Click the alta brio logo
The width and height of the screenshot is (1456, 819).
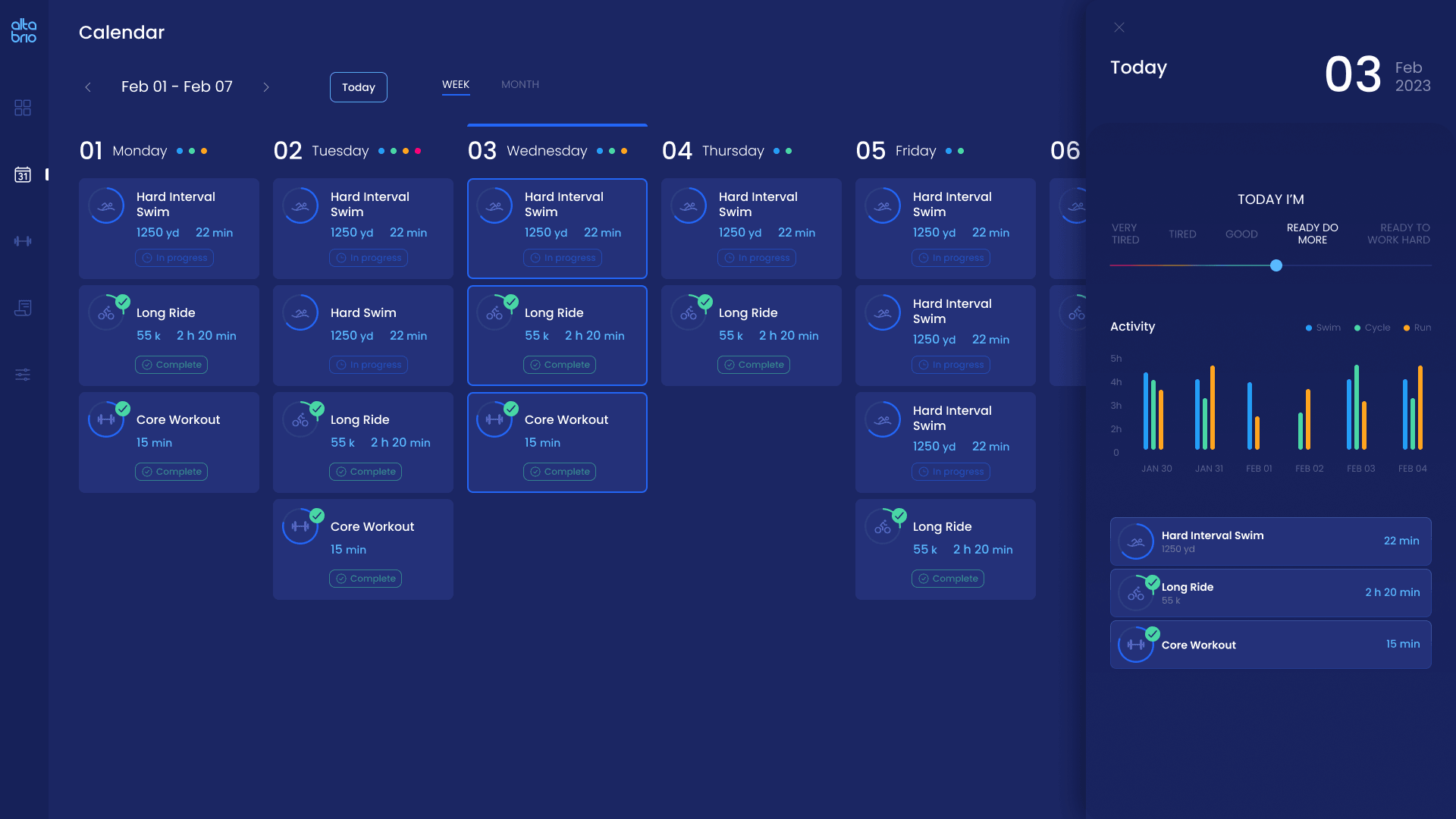coord(24,30)
